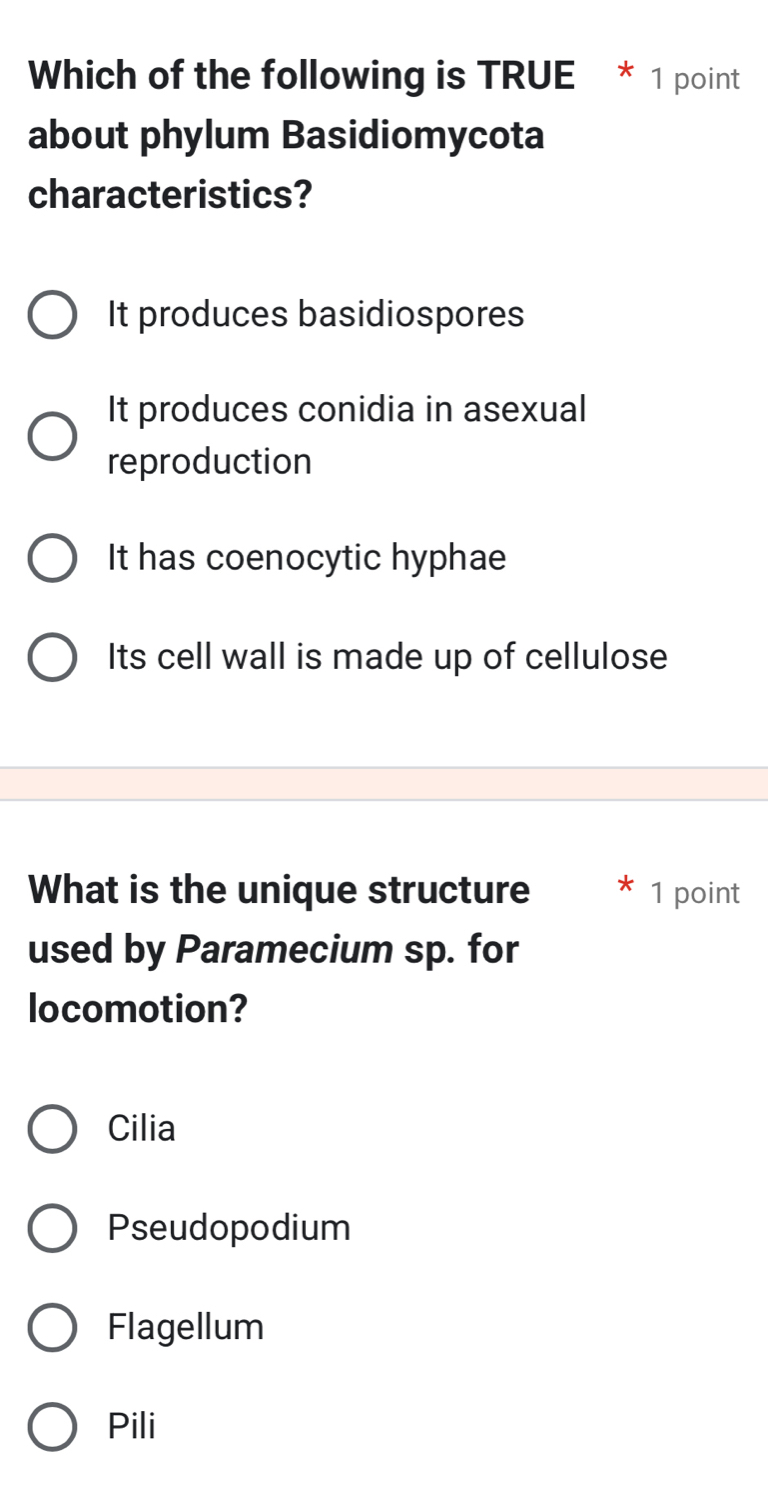Screen dimensions: 768x1501
Task: Click the divider band between the questions
Action: [x=384, y=784]
